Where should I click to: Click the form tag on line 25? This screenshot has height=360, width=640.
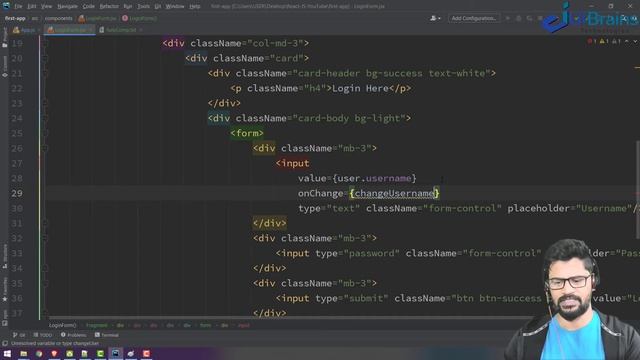click(x=247, y=133)
